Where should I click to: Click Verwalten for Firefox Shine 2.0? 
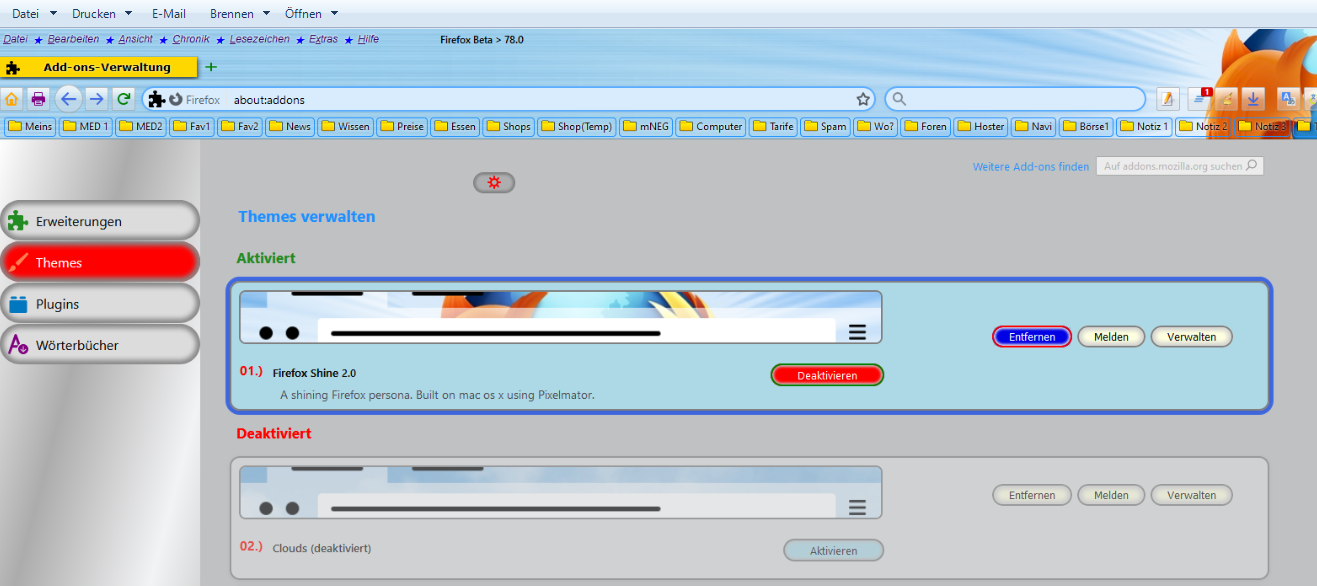(1191, 337)
